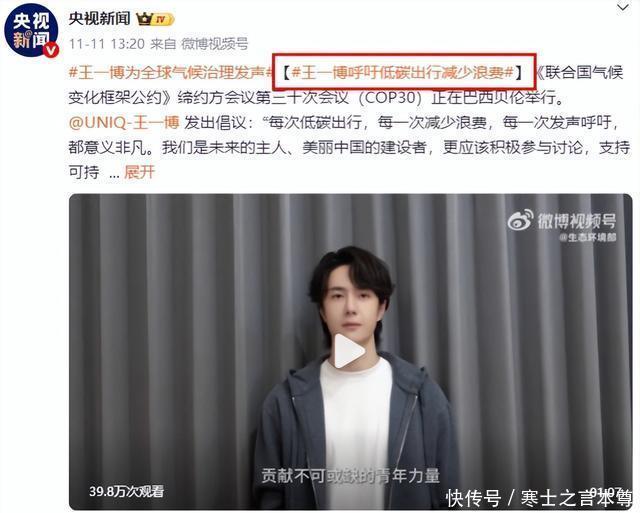Click the video subtitle 贡献不可或缺的青年力量

tap(351, 475)
